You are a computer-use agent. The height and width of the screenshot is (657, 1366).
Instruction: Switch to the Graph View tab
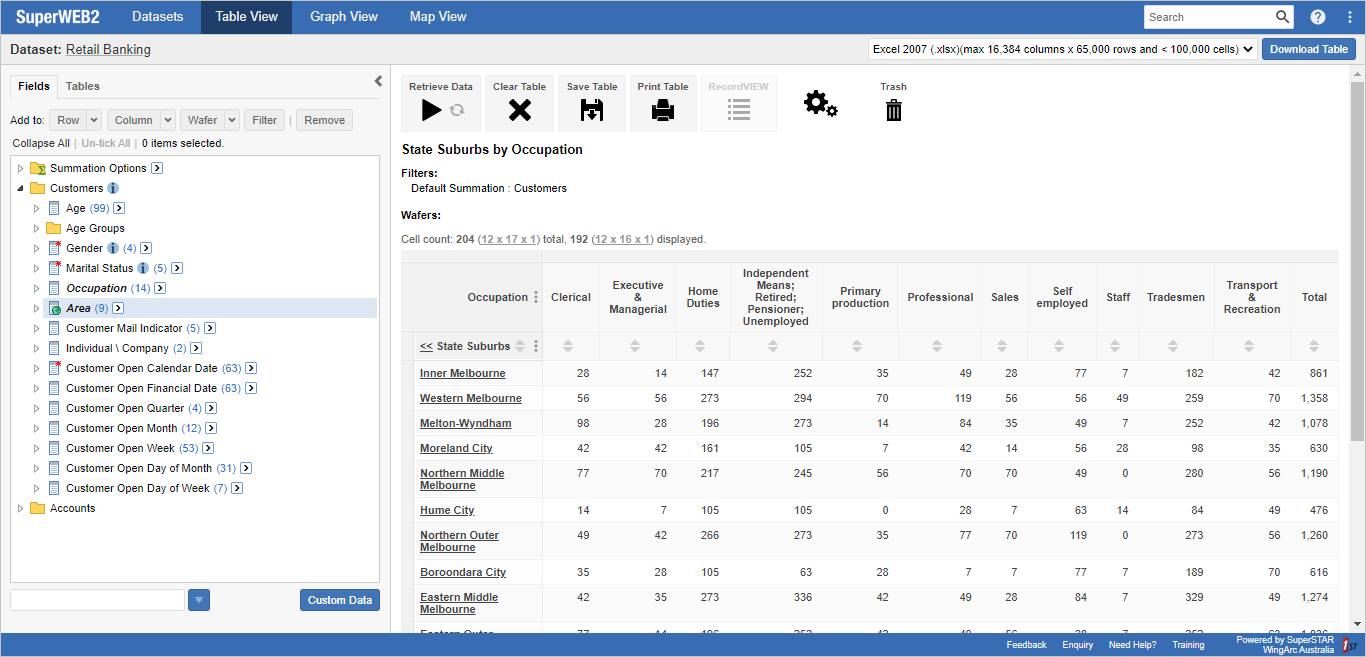[x=346, y=16]
